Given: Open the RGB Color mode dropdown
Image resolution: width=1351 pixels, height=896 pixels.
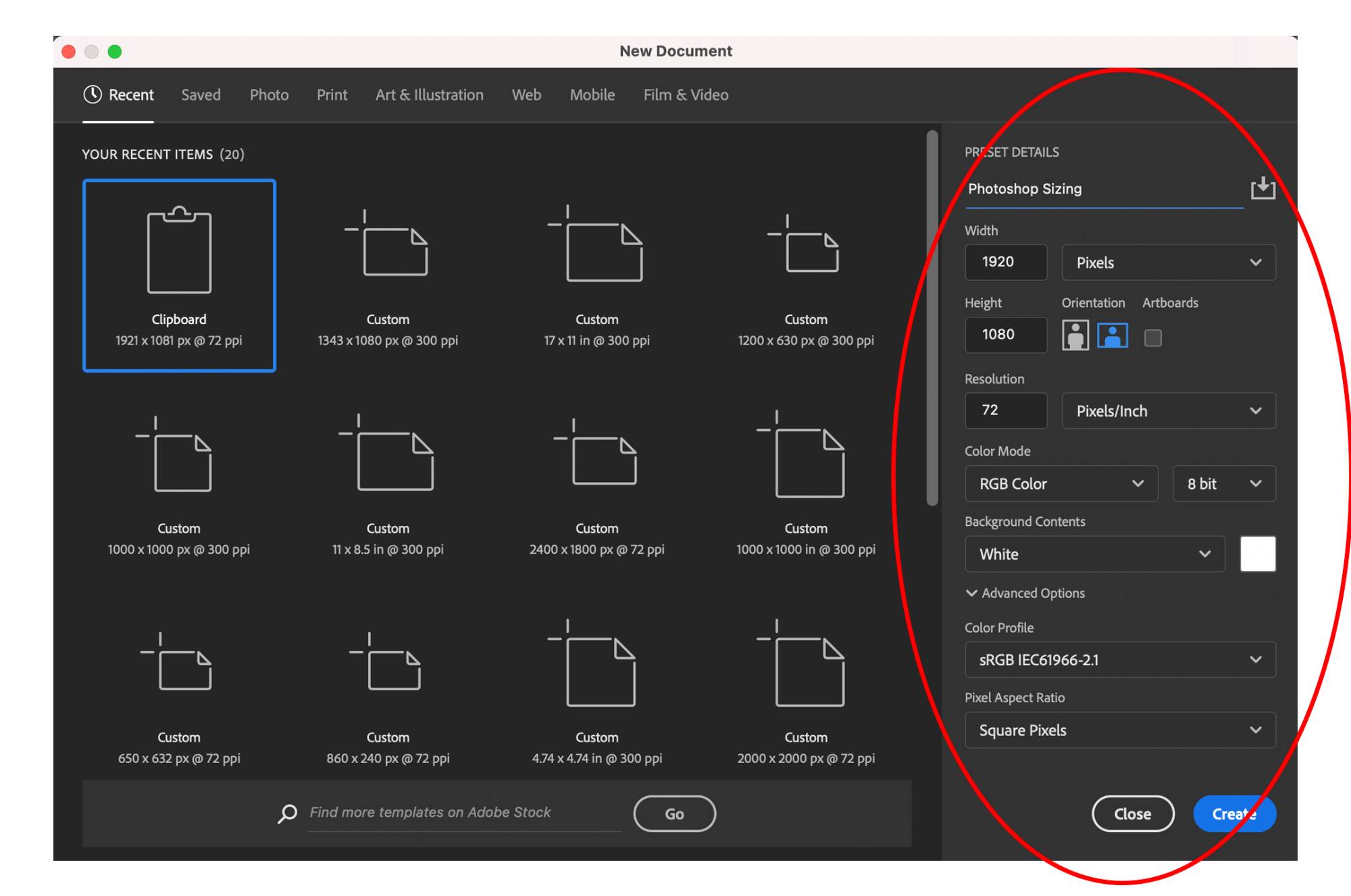Looking at the screenshot, I should pos(1061,483).
